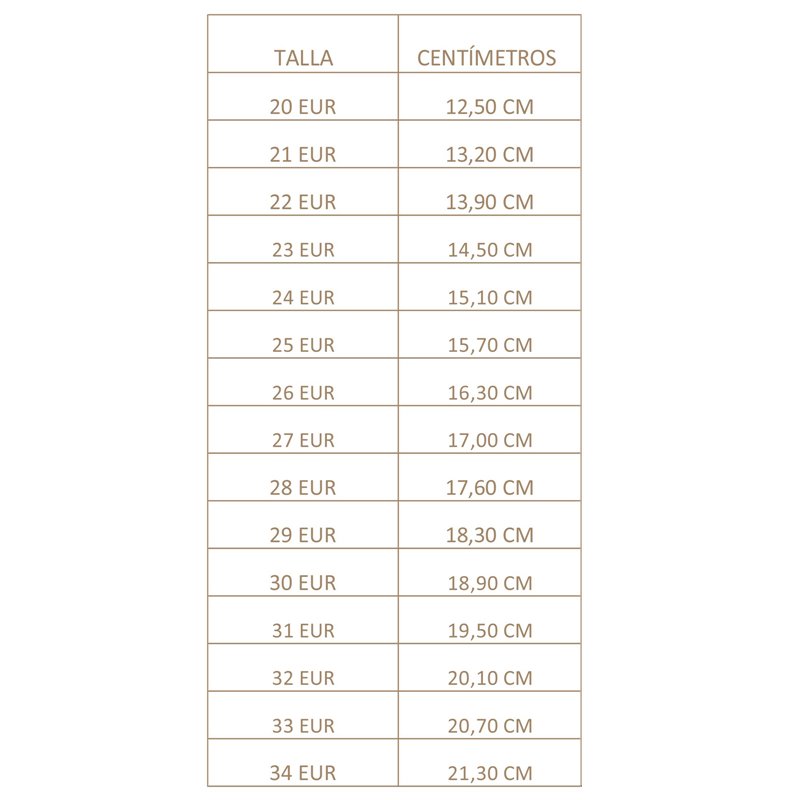Select the 25 EUR size cell
The height and width of the screenshot is (800, 800).
click(303, 345)
